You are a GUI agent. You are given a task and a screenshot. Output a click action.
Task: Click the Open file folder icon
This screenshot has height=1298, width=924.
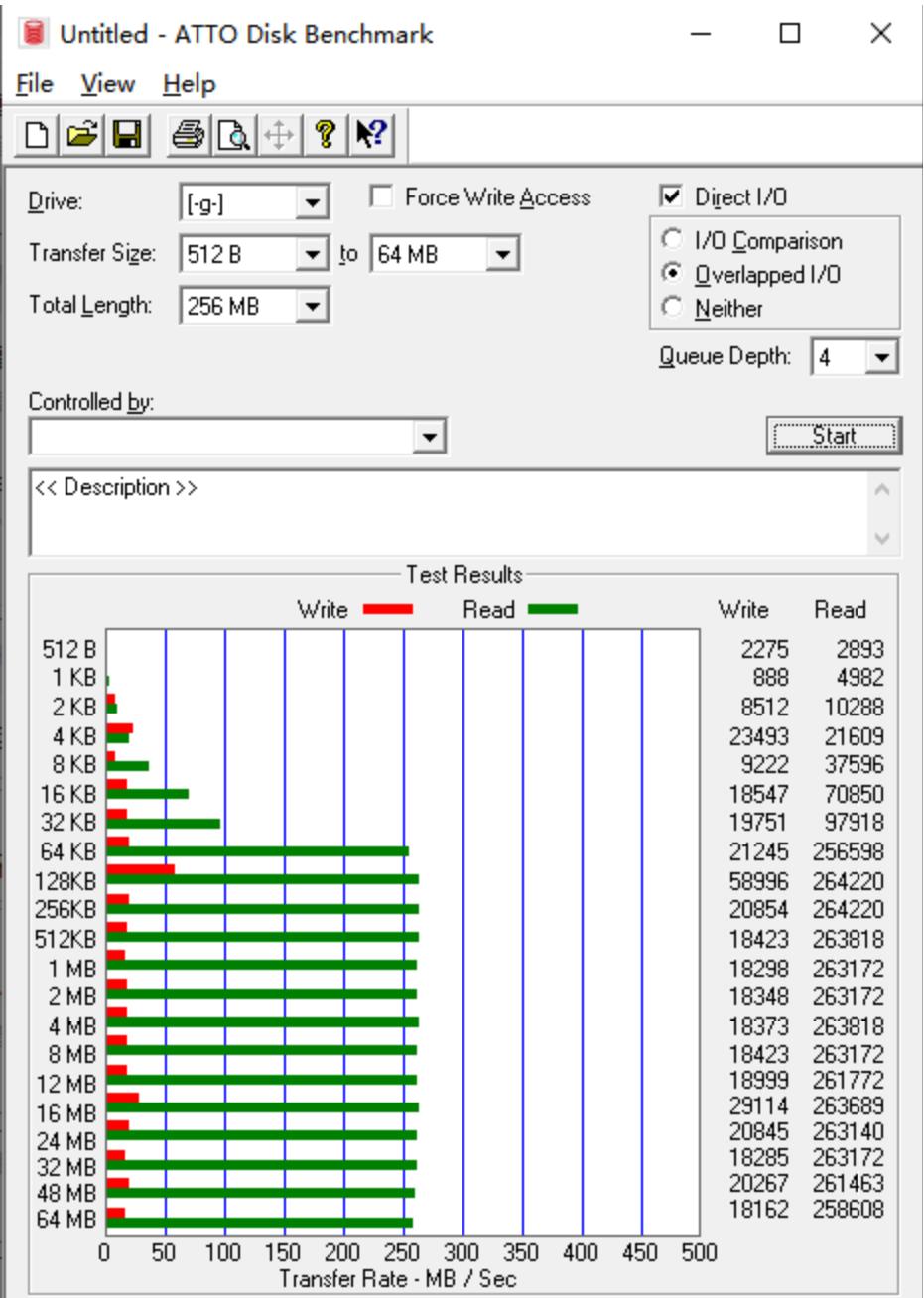click(x=81, y=135)
